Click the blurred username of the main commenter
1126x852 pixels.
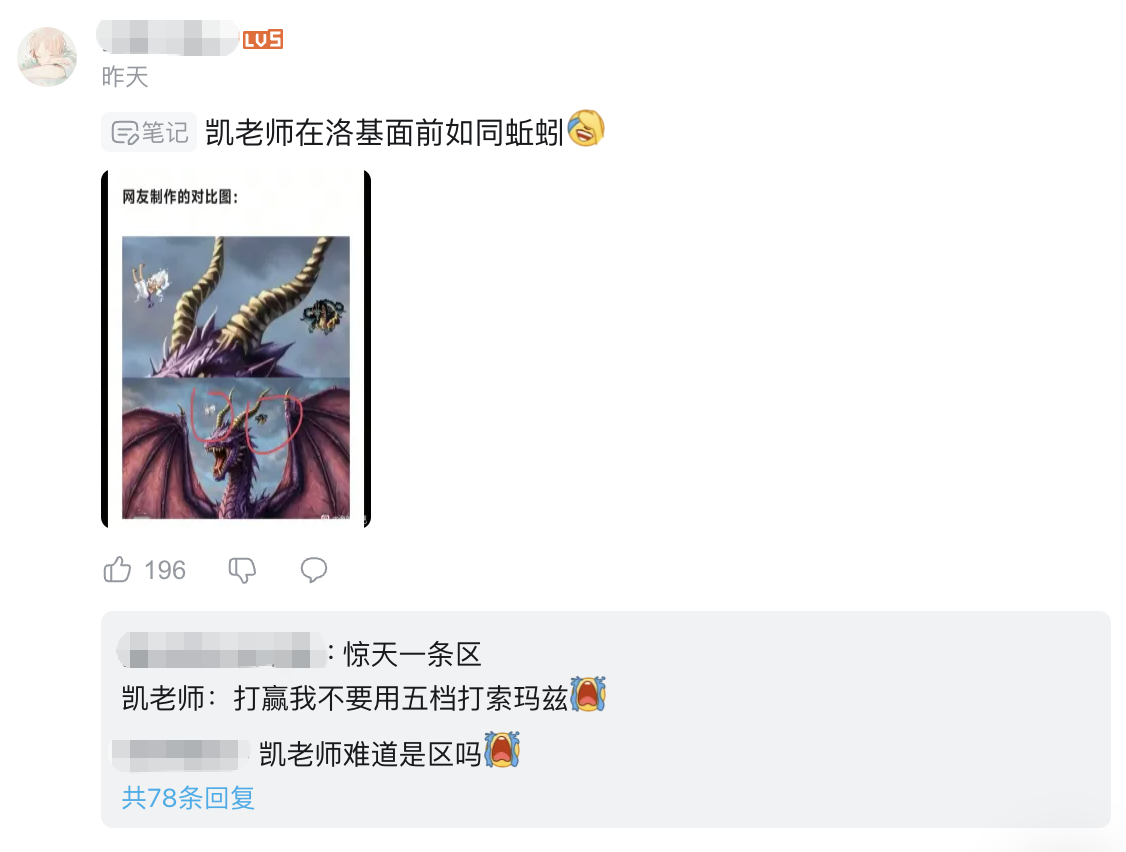click(168, 37)
